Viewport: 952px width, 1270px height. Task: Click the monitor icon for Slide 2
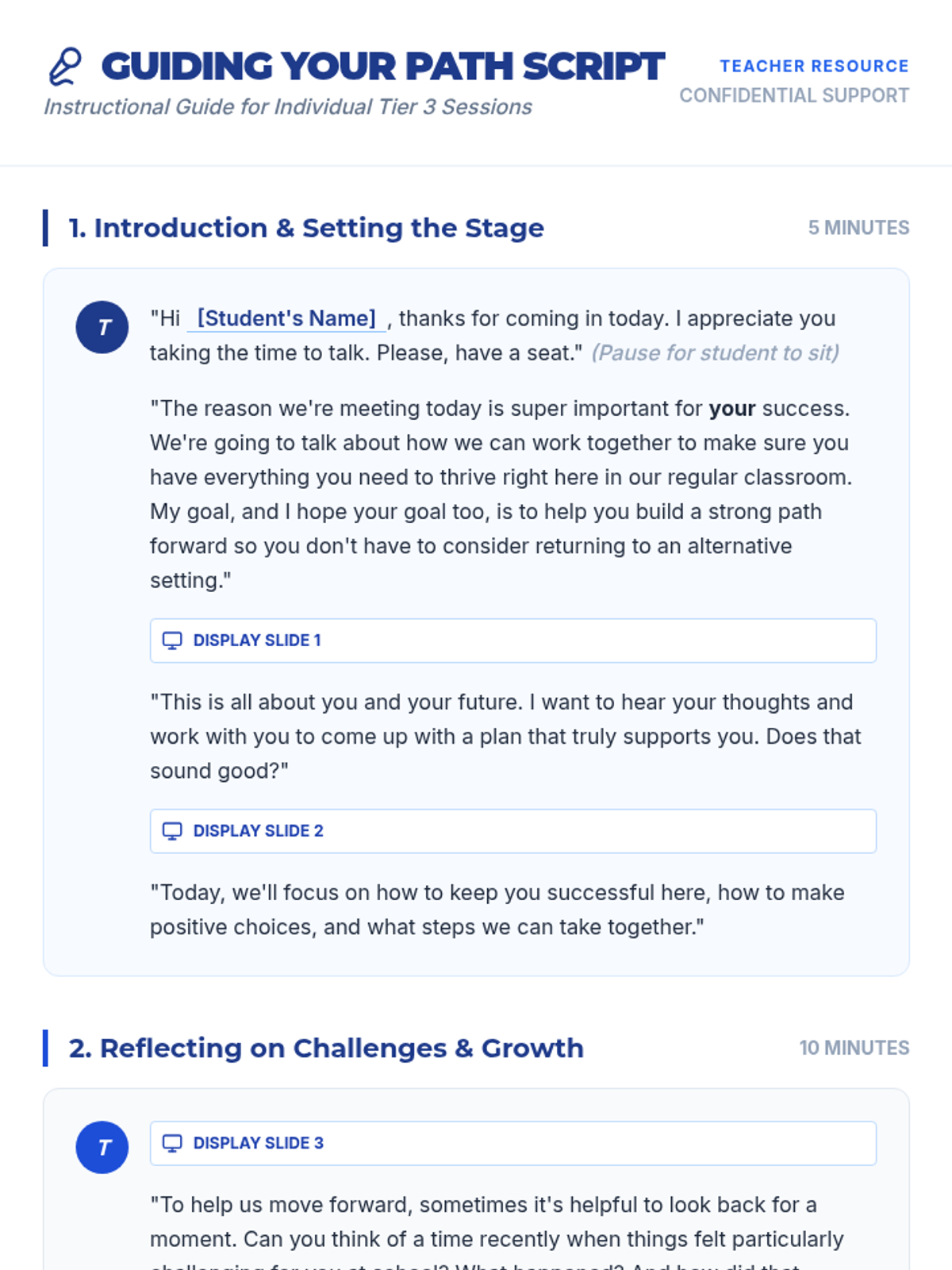(x=172, y=831)
